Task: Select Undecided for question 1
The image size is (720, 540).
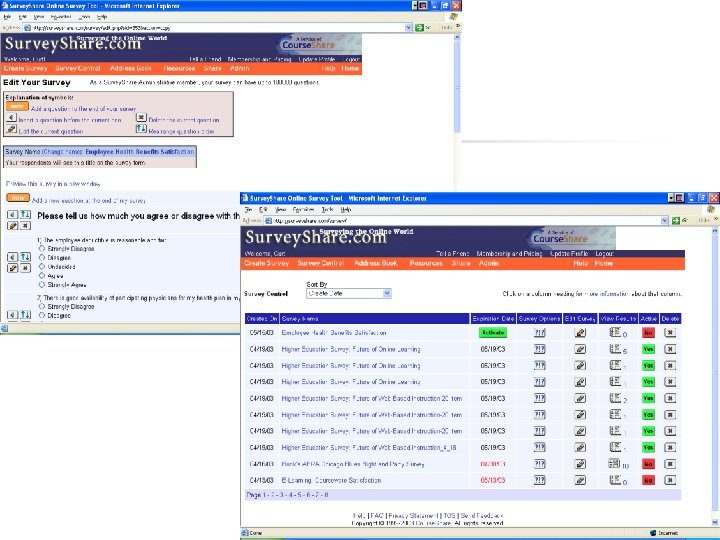Action: point(42,266)
